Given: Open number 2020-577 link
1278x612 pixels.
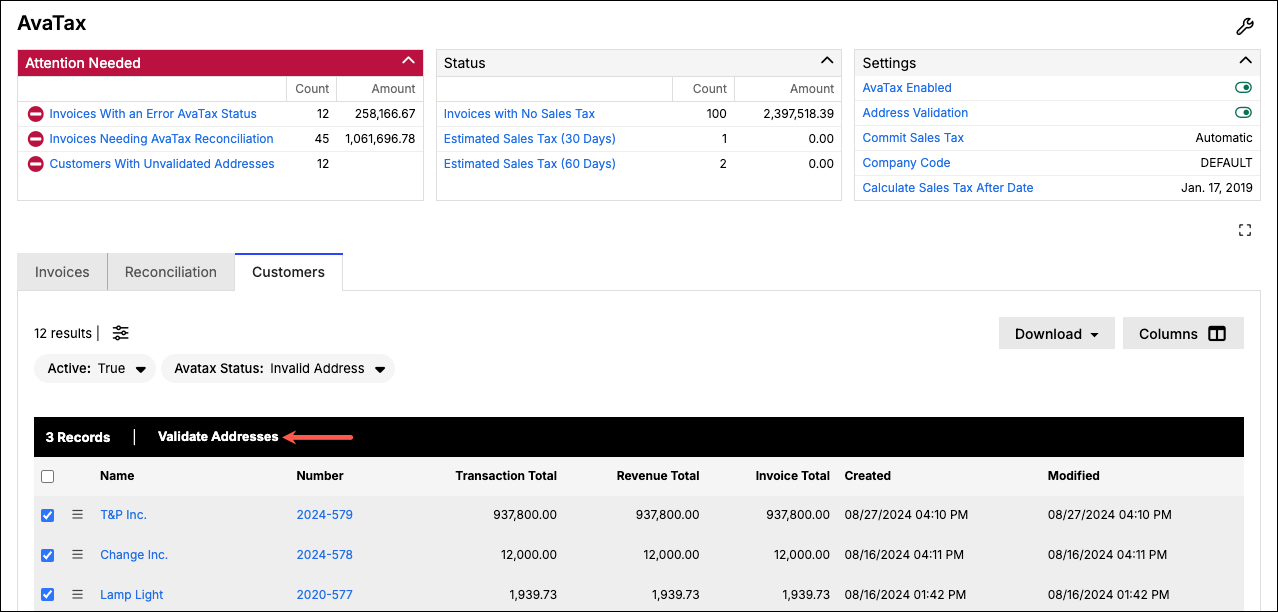Looking at the screenshot, I should click(324, 595).
